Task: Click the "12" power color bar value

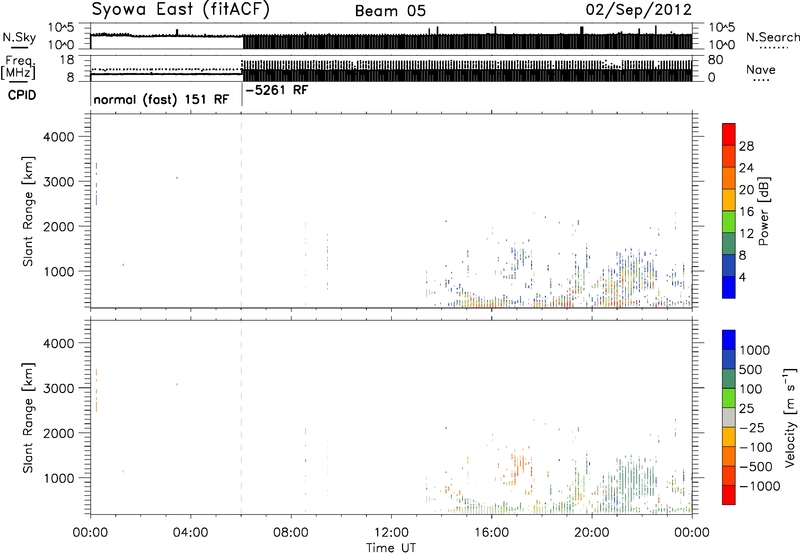Action: pyautogui.click(x=746, y=234)
